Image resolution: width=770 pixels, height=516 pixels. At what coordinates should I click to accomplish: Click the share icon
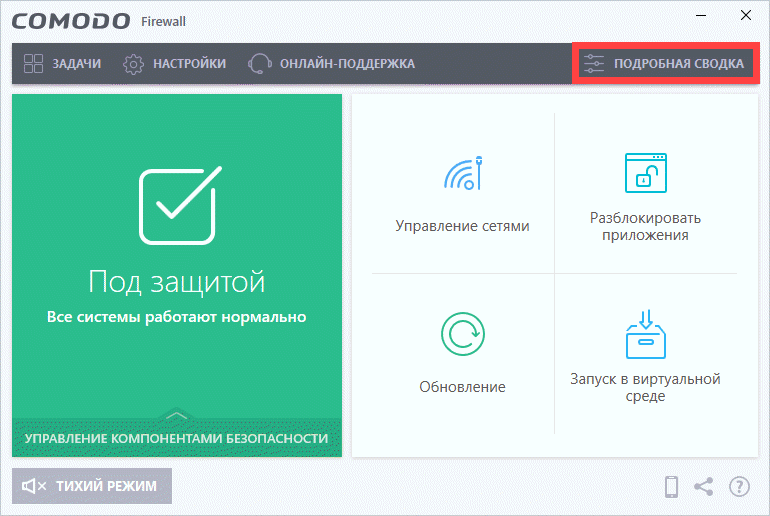(x=704, y=487)
